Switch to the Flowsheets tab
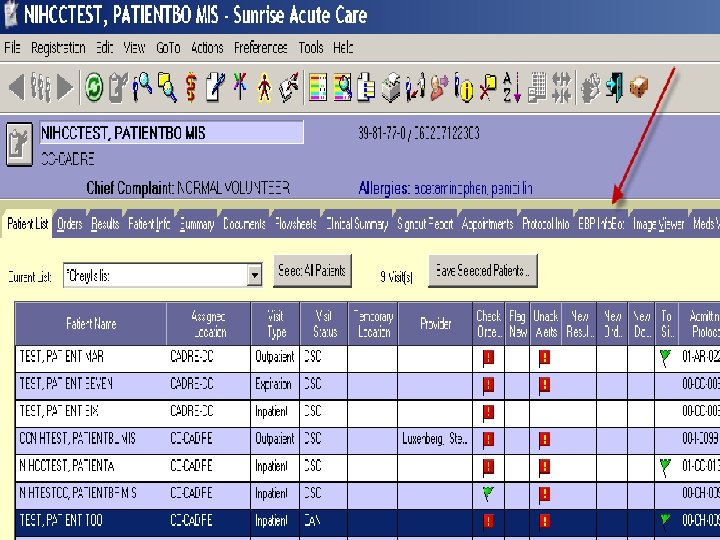Image resolution: width=720 pixels, height=540 pixels. tap(296, 224)
